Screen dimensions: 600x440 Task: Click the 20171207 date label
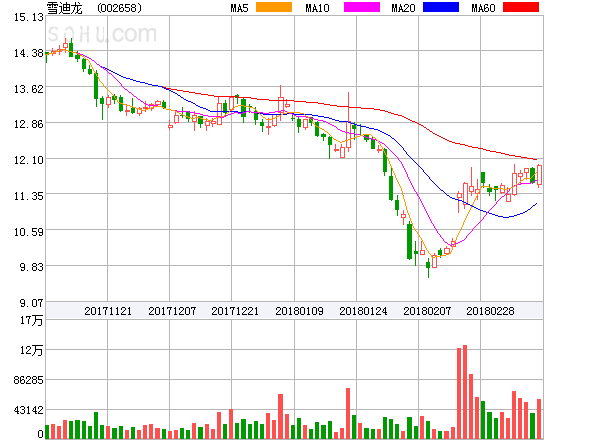[x=172, y=311]
